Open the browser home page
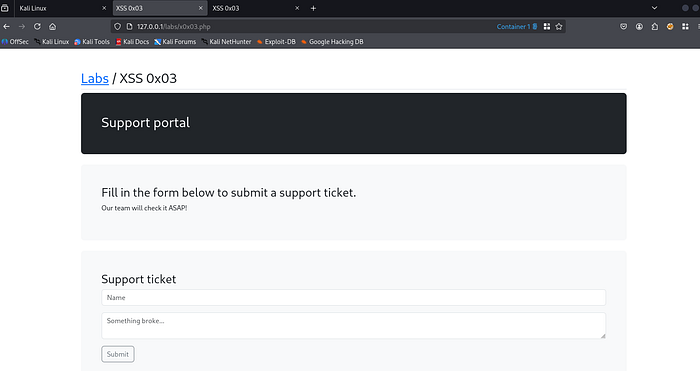This screenshot has width=700, height=371. [x=53, y=27]
